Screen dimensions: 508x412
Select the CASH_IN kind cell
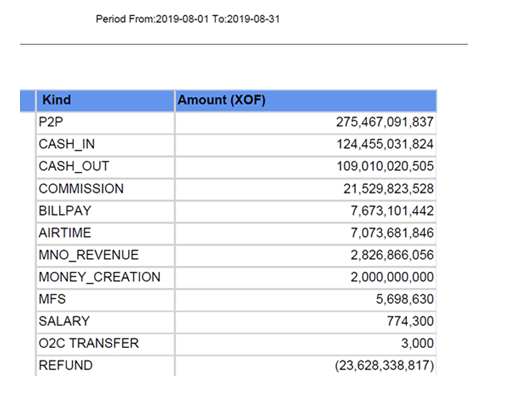point(105,144)
